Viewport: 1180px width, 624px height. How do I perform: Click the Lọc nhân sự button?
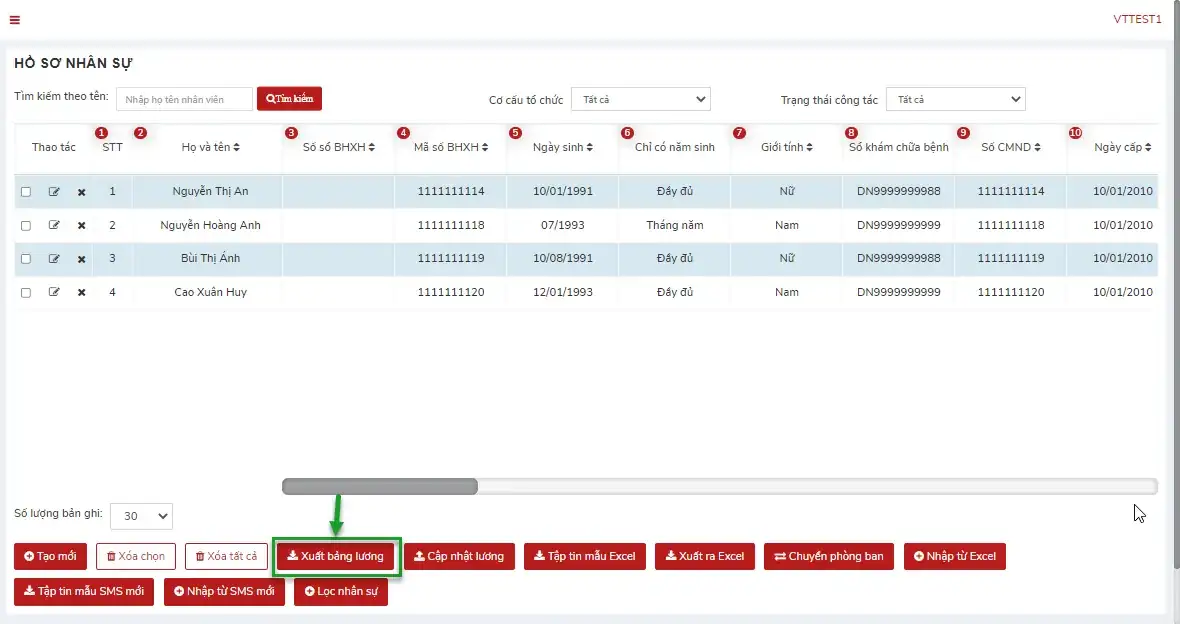pos(341,592)
